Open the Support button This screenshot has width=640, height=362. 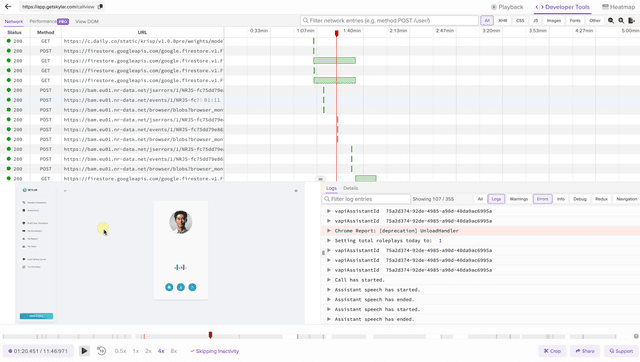621,351
